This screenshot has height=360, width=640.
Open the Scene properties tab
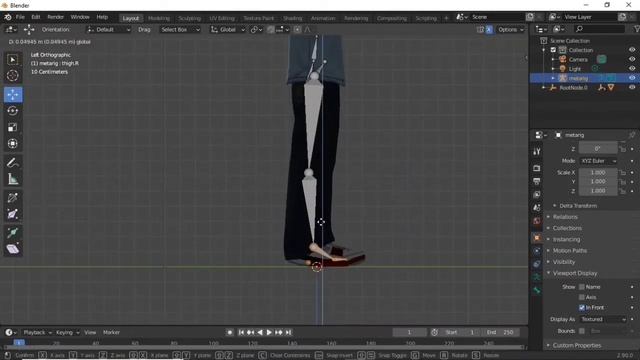pos(537,208)
